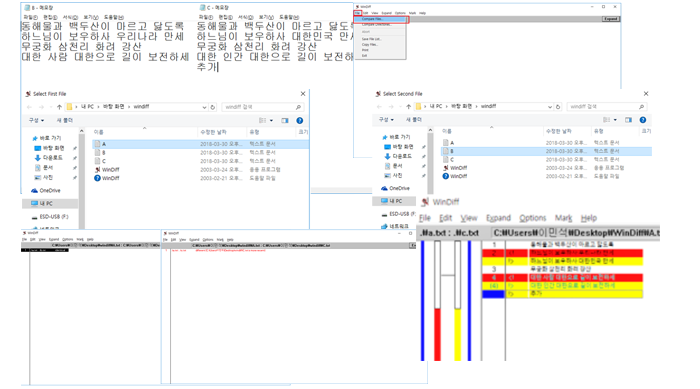The height and width of the screenshot is (389, 700).
Task: Select file B in Select Second File list
Action: [x=546, y=151]
